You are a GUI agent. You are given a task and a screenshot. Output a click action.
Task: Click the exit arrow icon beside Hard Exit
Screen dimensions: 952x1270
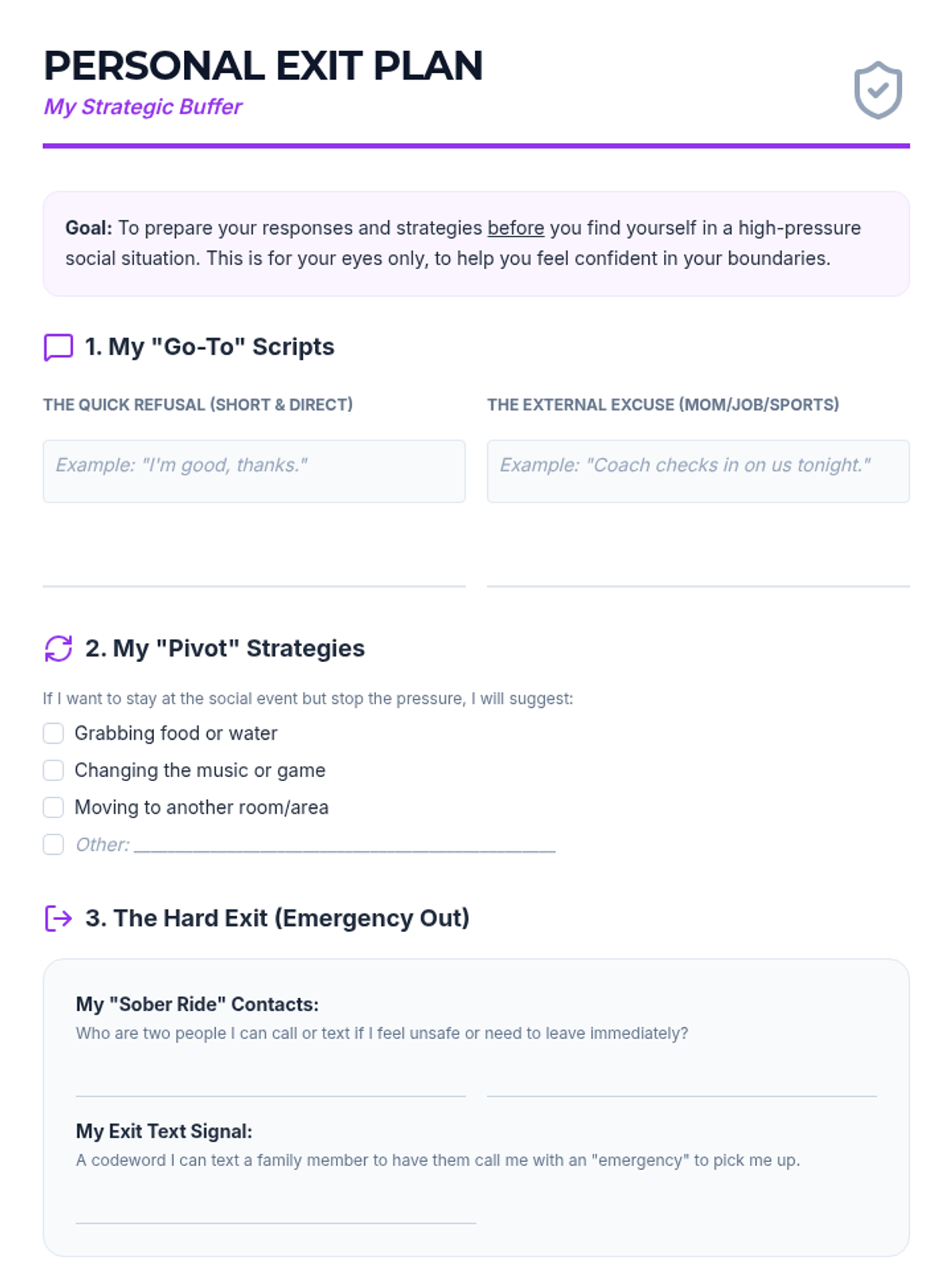click(58, 918)
